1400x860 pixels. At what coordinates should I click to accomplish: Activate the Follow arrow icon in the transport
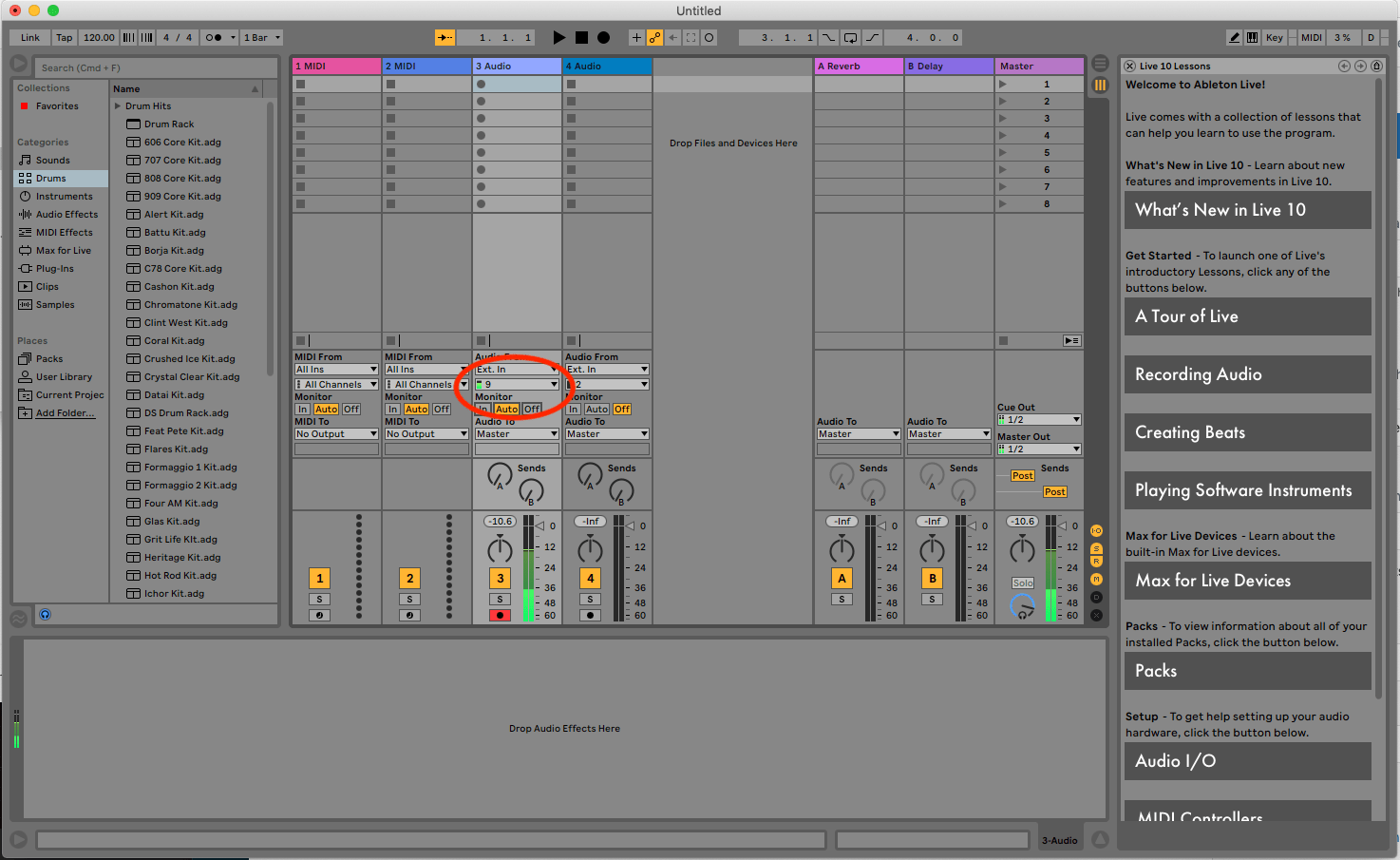click(x=444, y=37)
